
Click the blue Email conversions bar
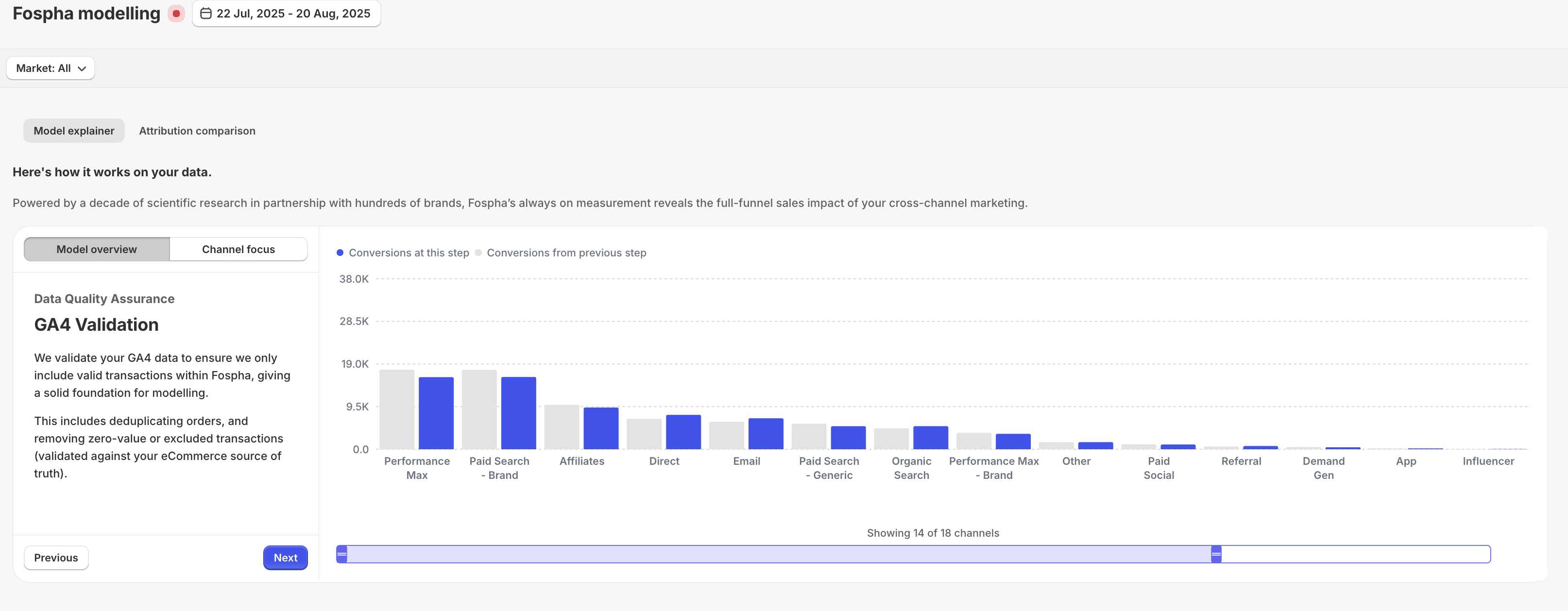coord(765,434)
